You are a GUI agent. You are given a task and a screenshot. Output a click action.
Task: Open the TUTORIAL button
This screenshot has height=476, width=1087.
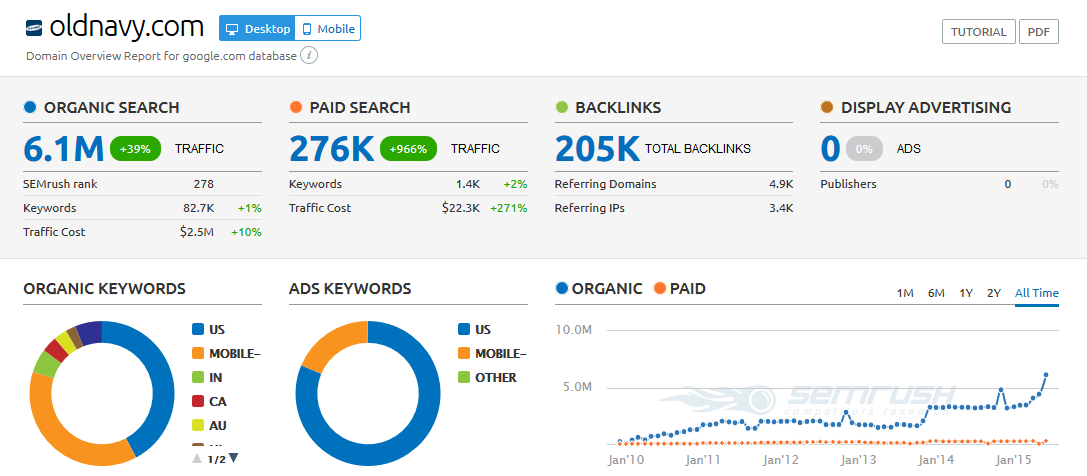point(978,32)
